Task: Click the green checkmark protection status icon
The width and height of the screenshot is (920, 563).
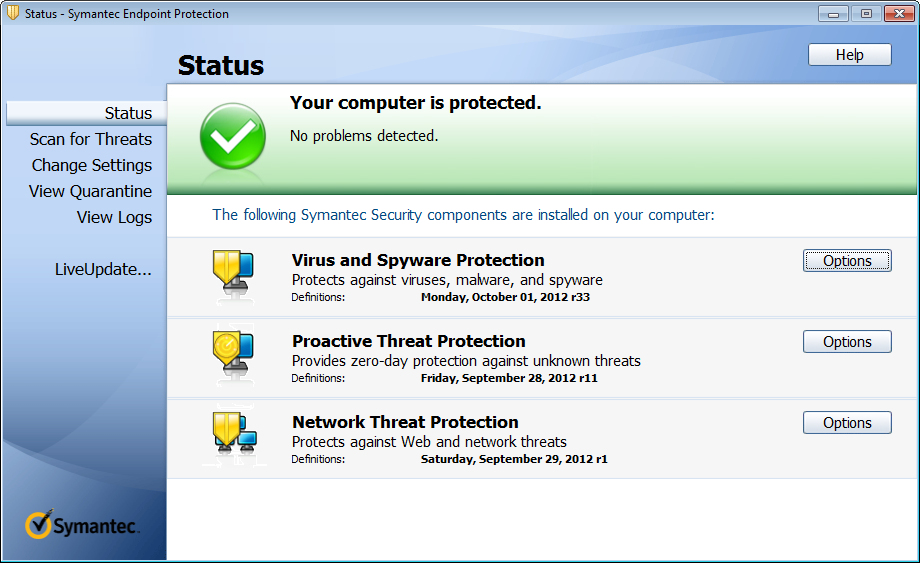Action: point(232,136)
